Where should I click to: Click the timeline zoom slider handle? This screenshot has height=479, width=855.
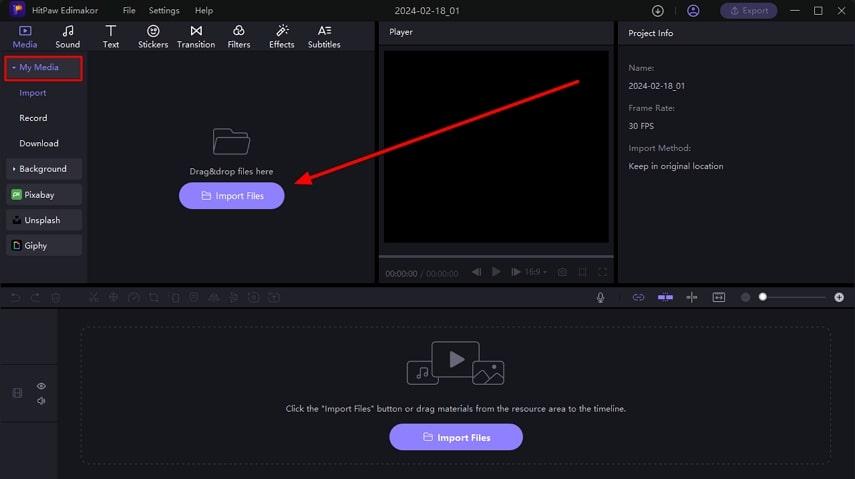(x=763, y=297)
